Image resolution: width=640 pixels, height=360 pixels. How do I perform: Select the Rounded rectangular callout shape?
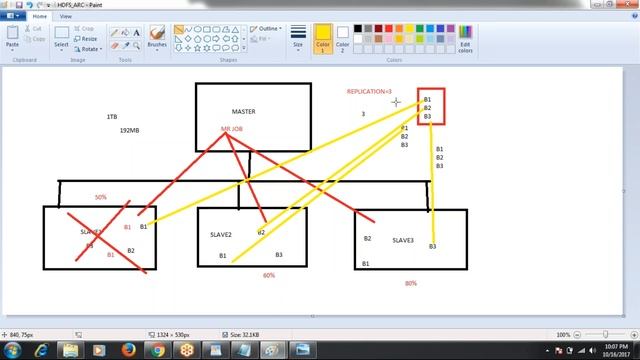pos(216,48)
